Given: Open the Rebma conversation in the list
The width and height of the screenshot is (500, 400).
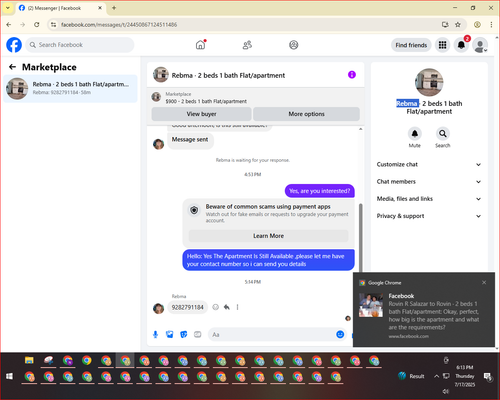Looking at the screenshot, I should (x=70, y=88).
